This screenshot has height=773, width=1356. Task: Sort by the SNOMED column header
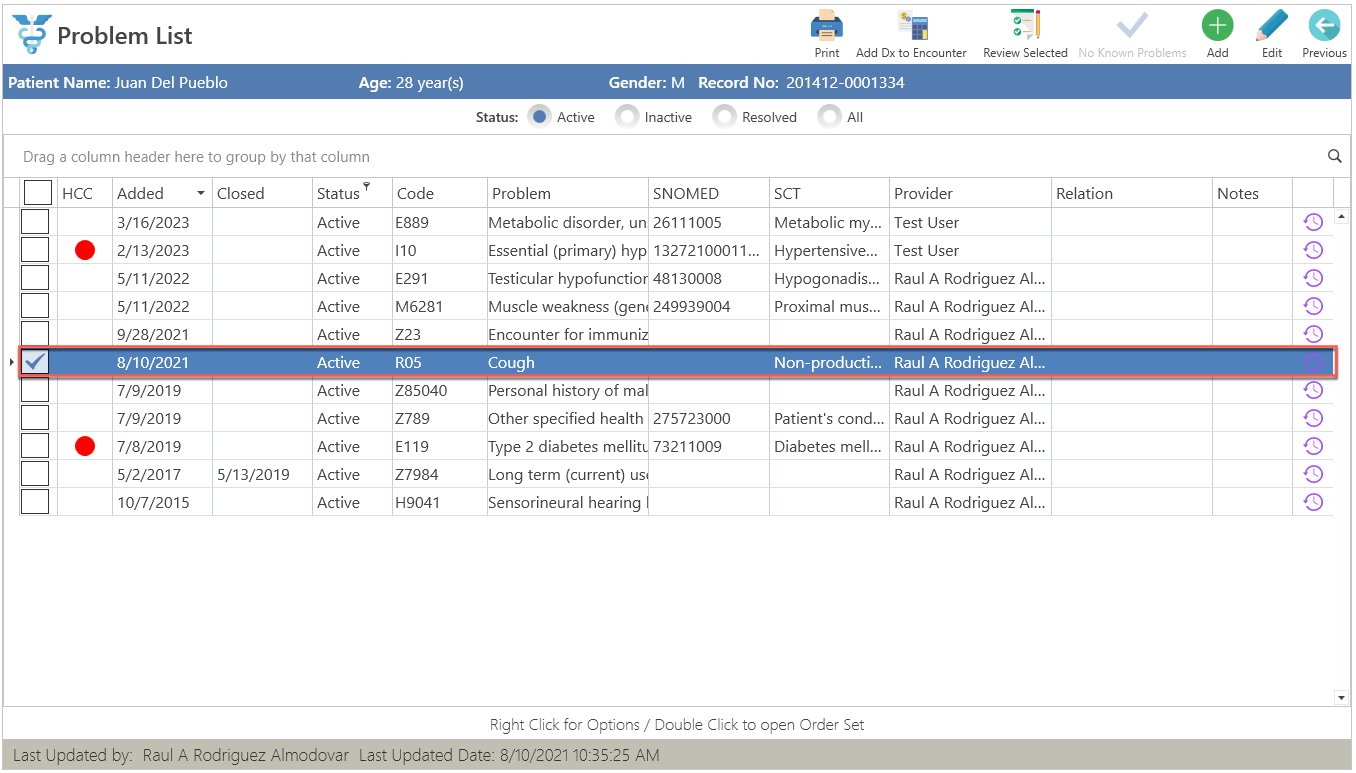tap(709, 193)
